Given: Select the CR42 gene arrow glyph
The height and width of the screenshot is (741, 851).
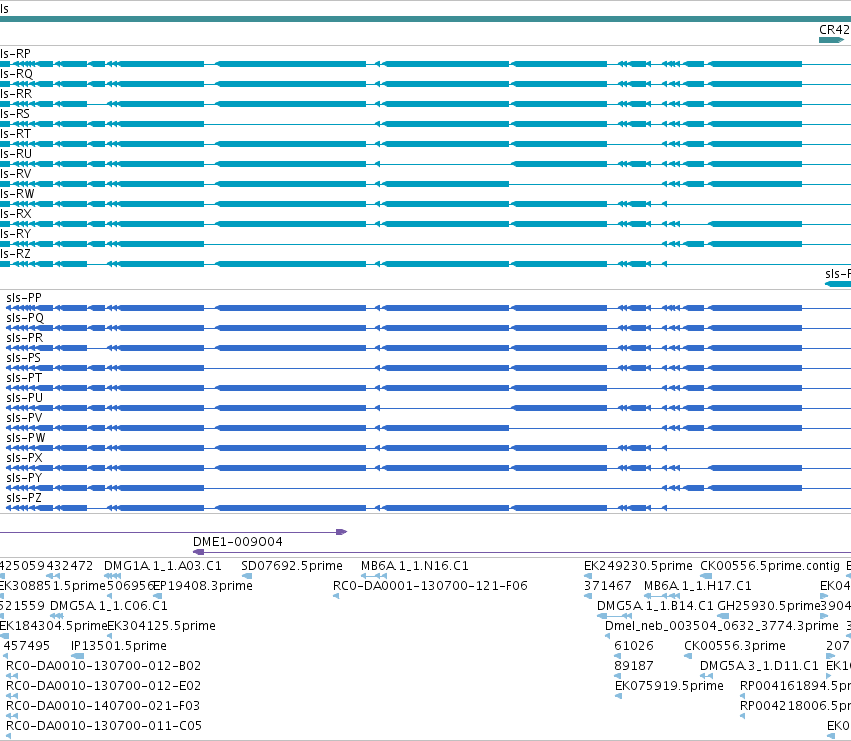Looking at the screenshot, I should click(x=831, y=40).
